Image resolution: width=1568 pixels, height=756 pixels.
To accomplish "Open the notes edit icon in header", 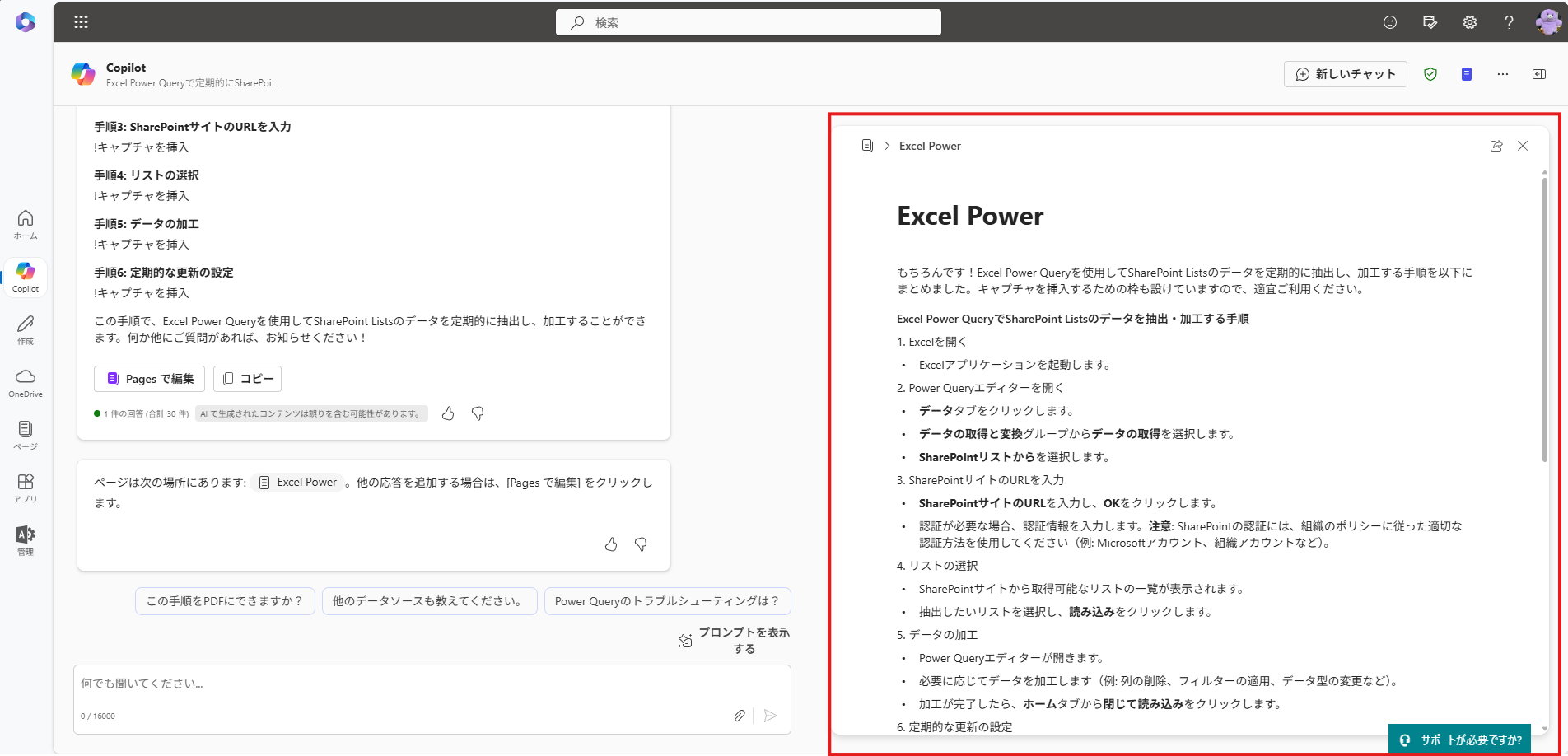I will click(x=1430, y=22).
